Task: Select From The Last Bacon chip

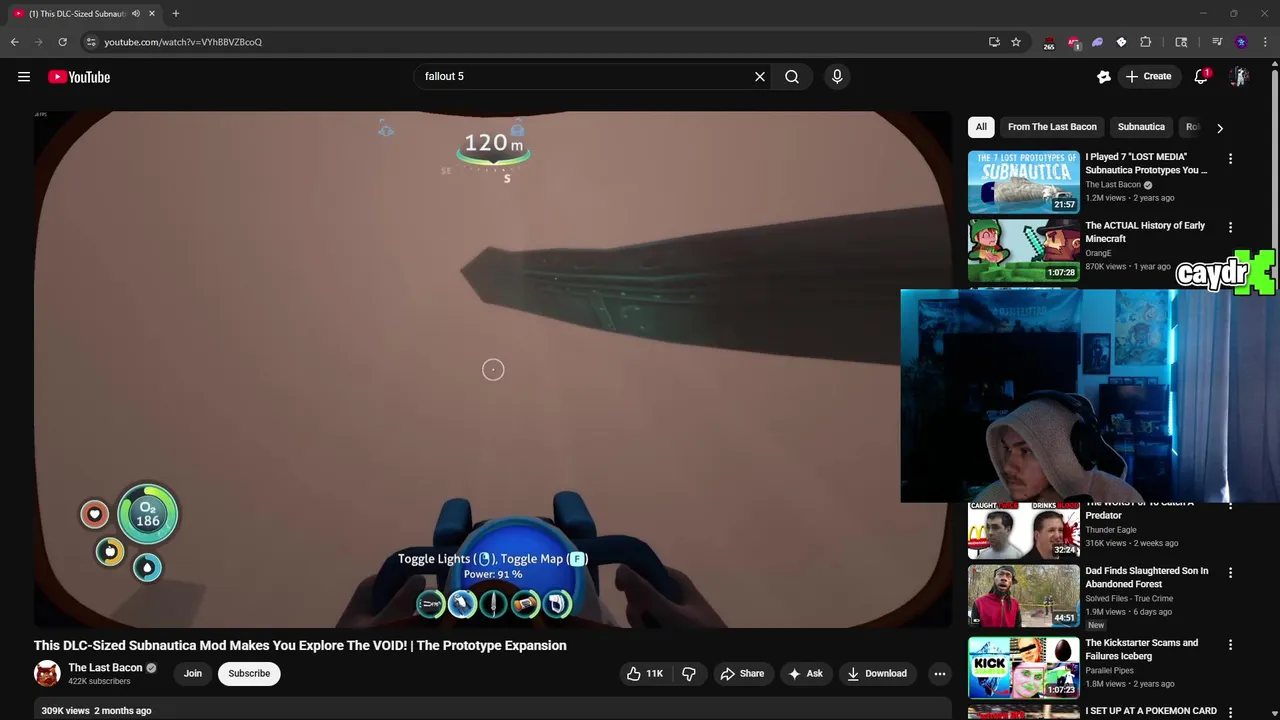Action: click(1052, 127)
